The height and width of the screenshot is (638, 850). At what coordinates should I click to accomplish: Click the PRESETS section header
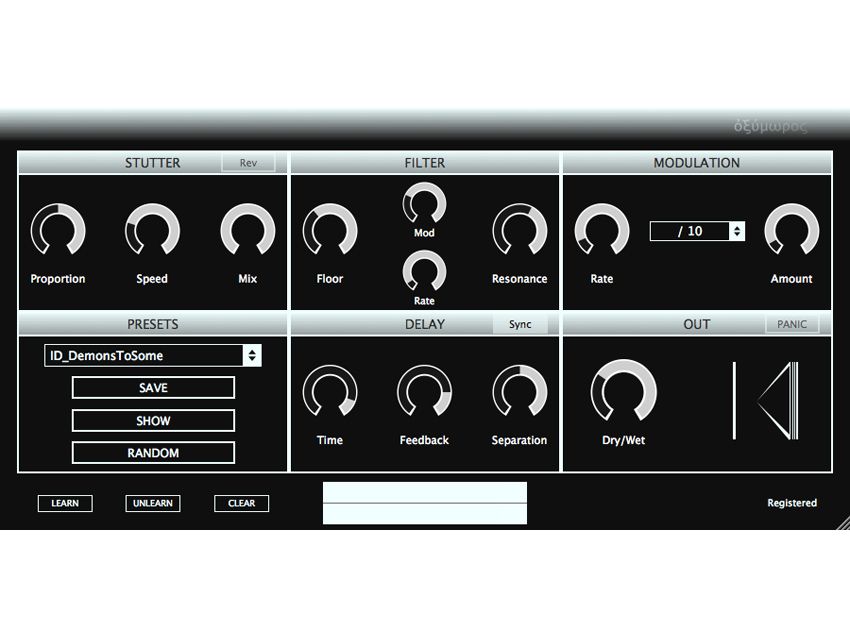tap(152, 324)
